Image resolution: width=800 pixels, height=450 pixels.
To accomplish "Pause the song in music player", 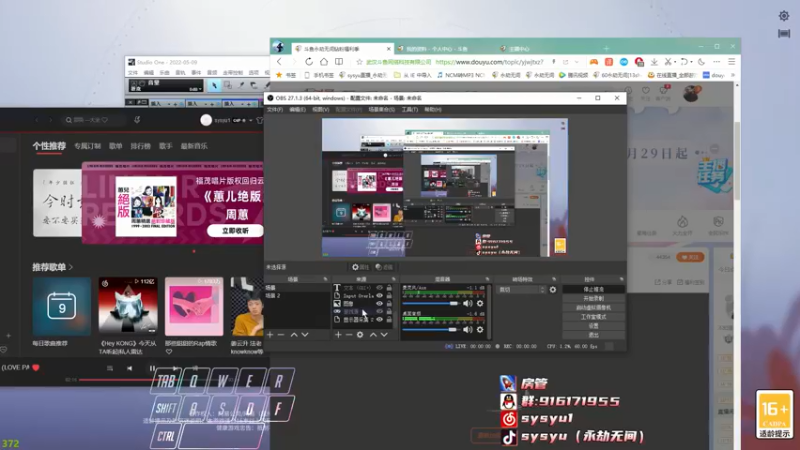I will [152, 368].
